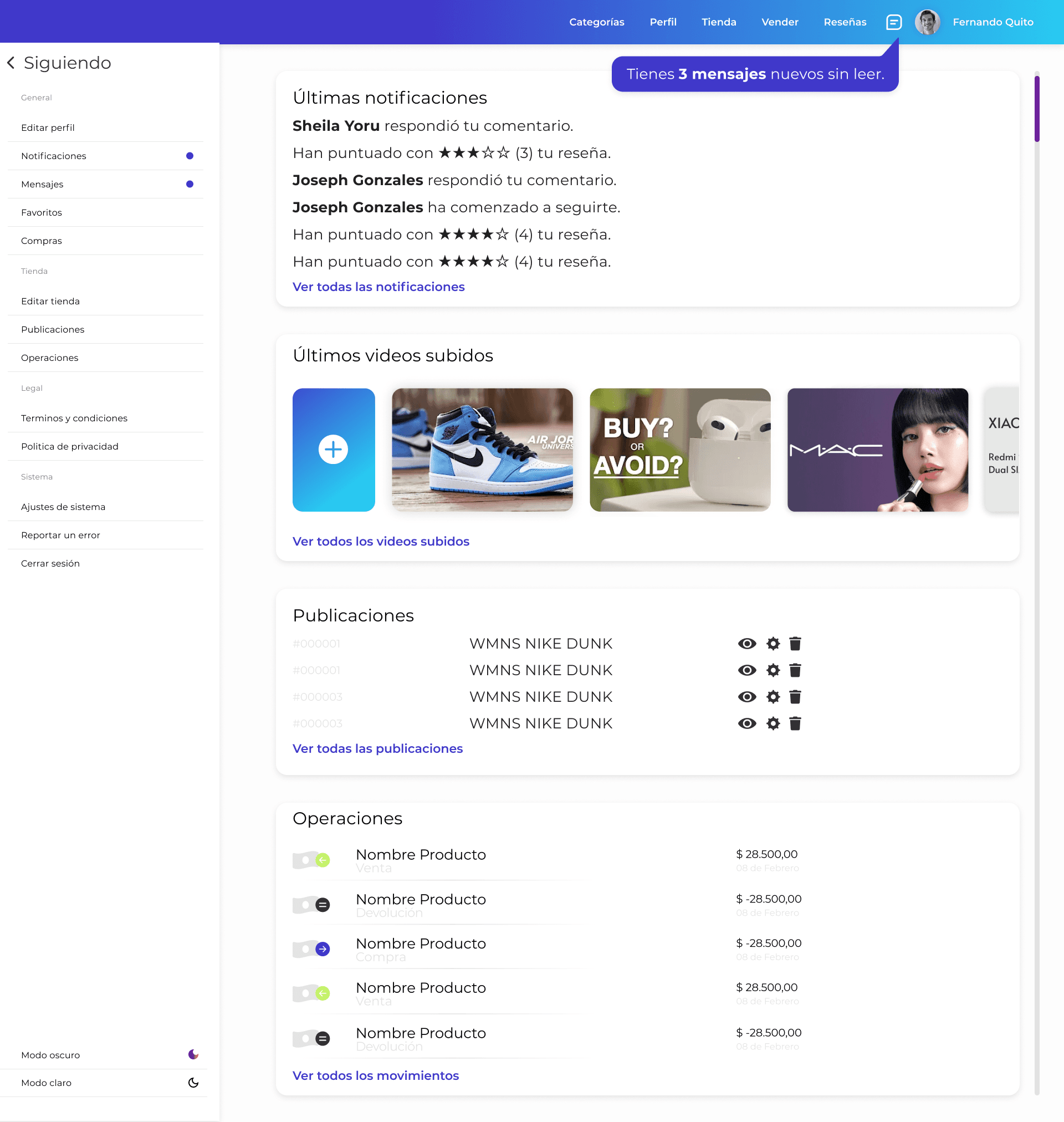
Task: Open the messages chat icon in header
Action: click(893, 22)
